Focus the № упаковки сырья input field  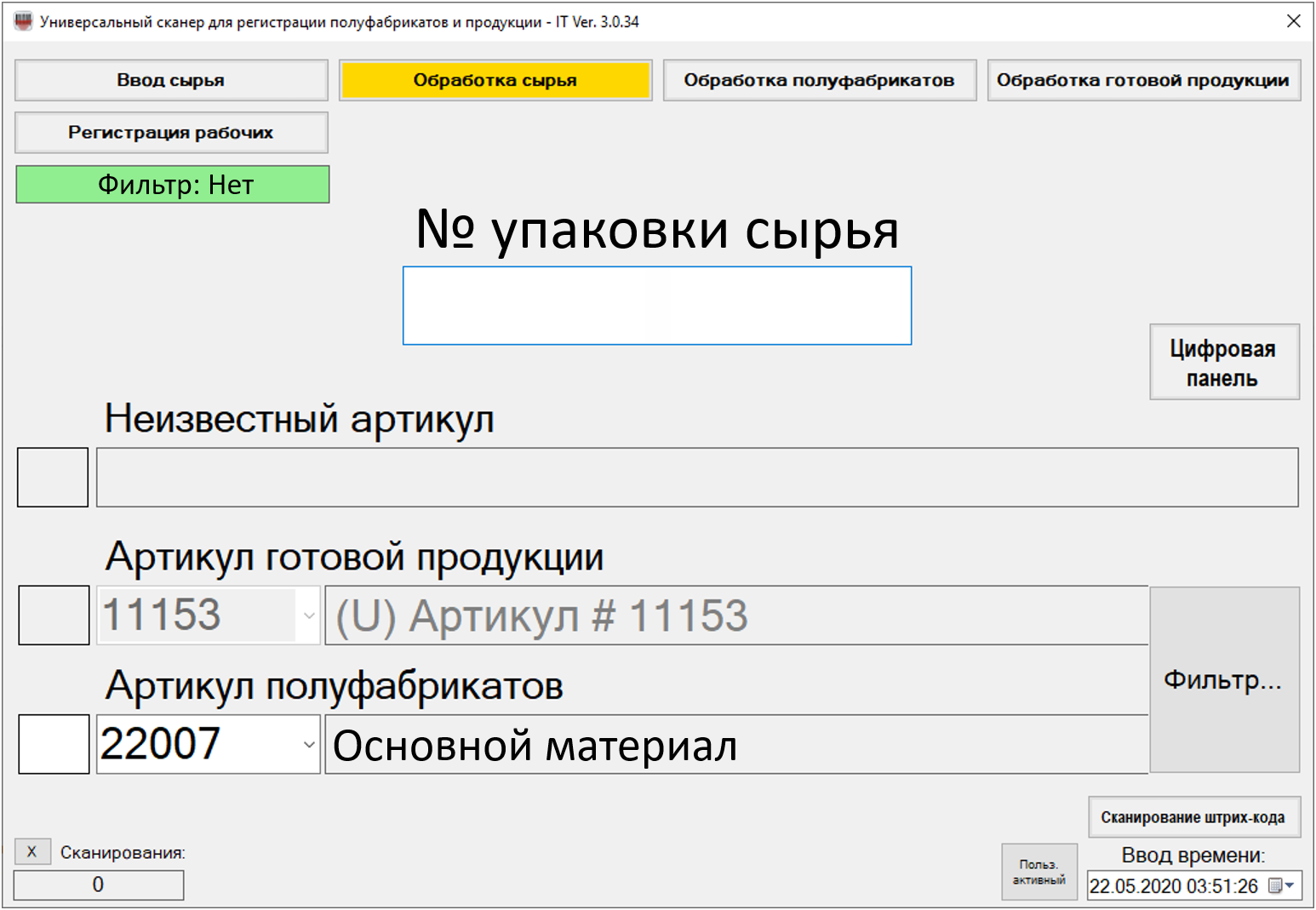pos(656,306)
